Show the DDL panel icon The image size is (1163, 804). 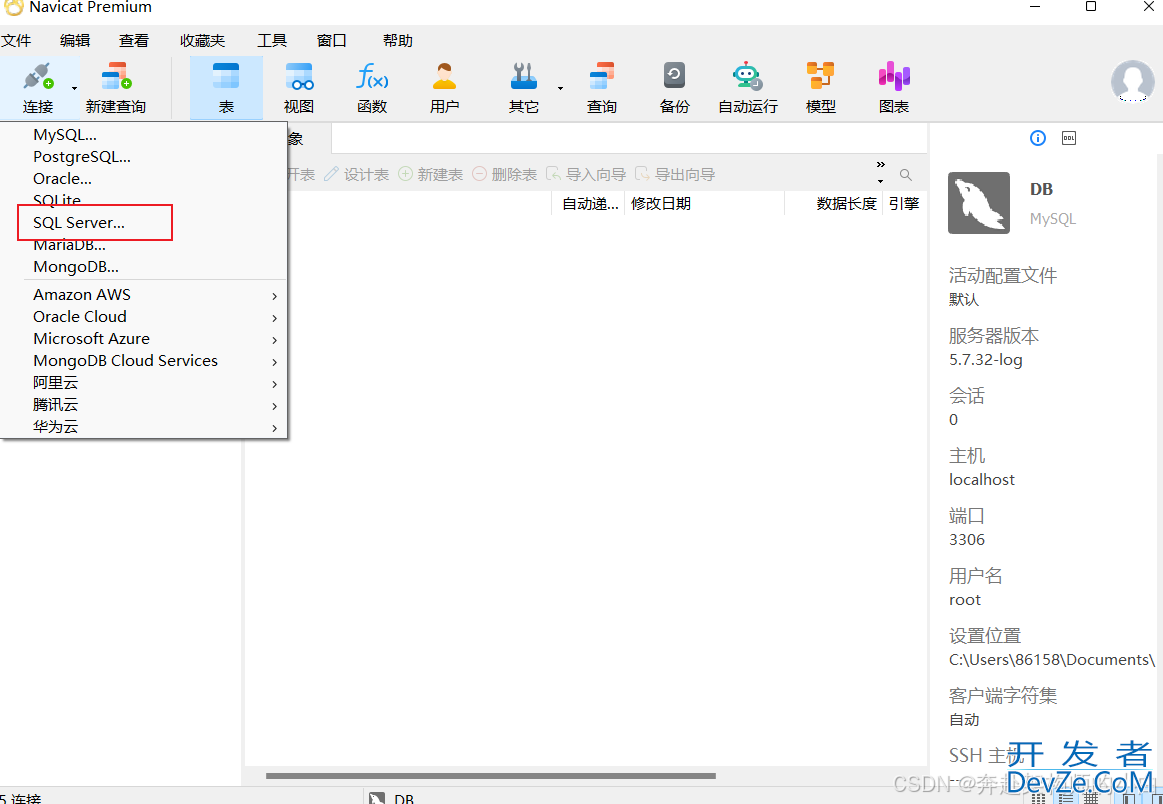tap(1069, 138)
